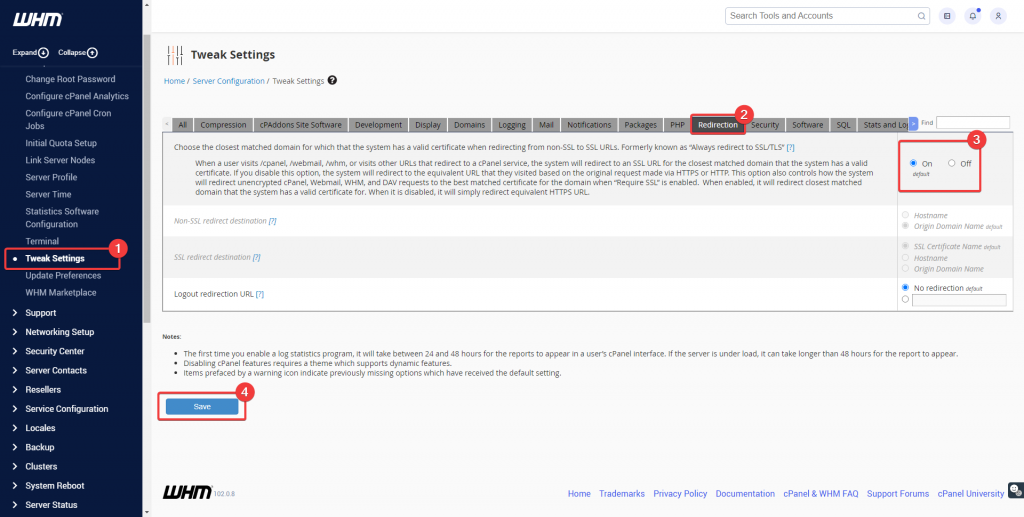
Task: Open the Documentation footer link
Action: pos(745,494)
